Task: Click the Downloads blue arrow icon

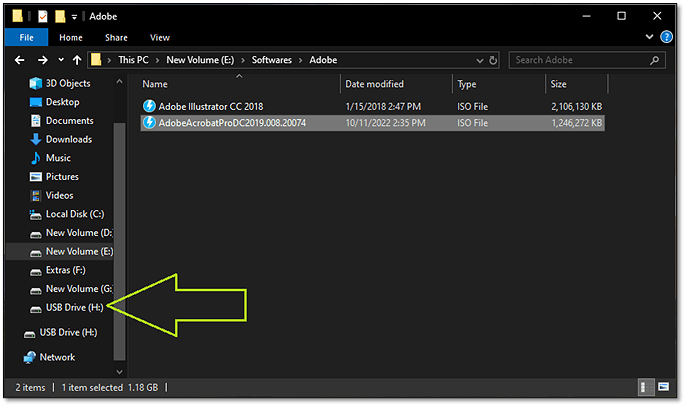Action: click(x=35, y=139)
